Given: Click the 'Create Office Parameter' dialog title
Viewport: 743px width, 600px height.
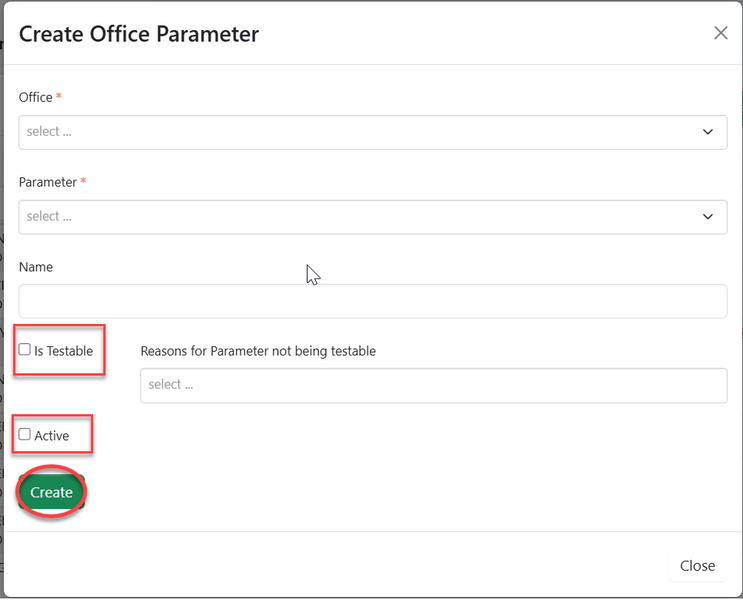Looking at the screenshot, I should (x=139, y=34).
